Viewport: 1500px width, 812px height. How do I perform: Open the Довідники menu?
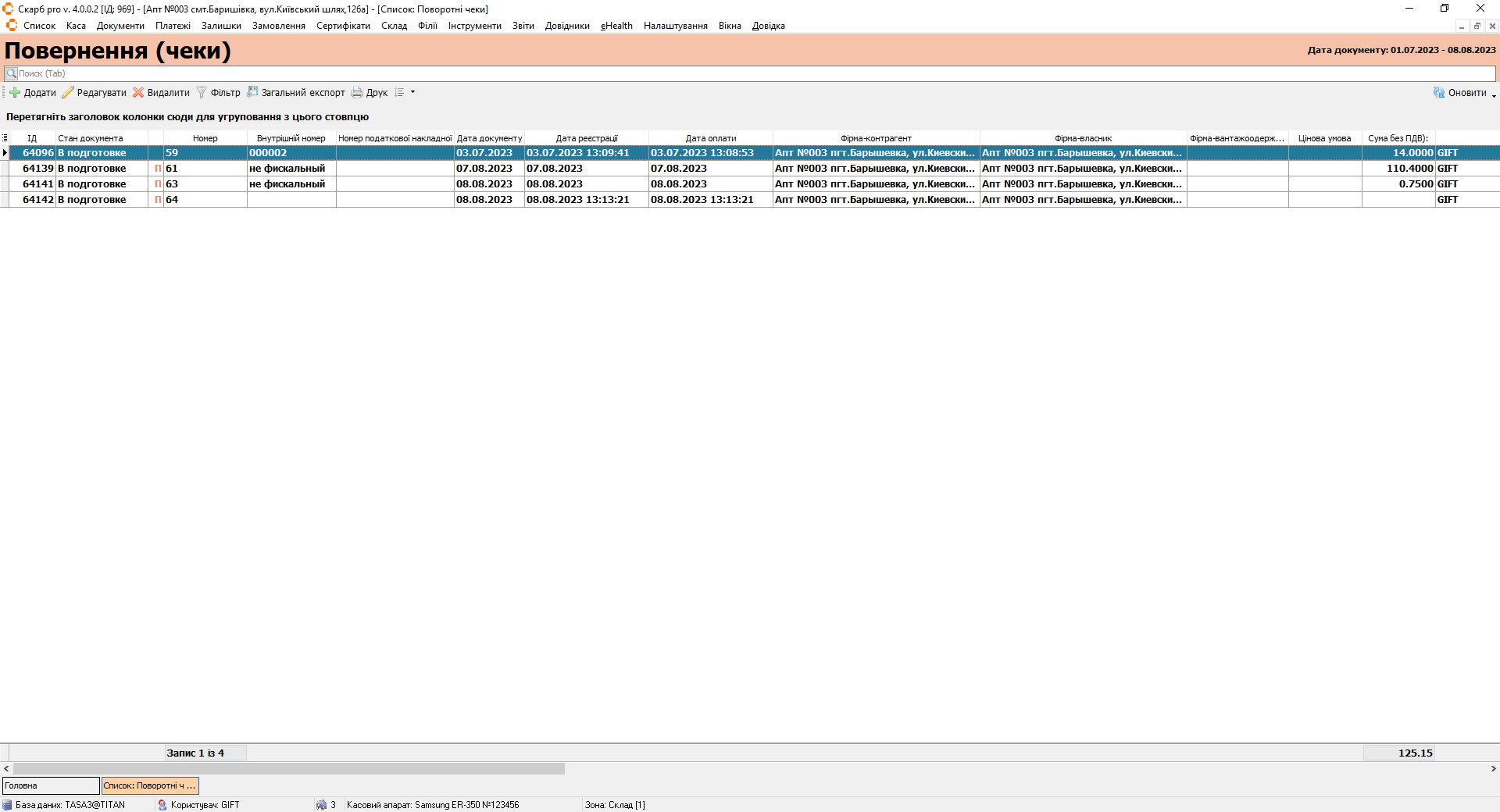(x=567, y=26)
